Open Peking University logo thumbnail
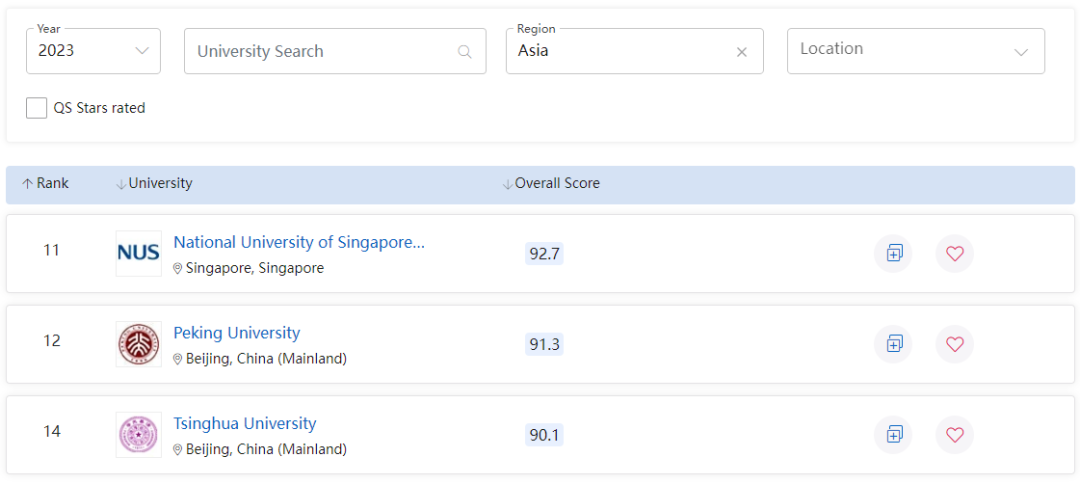 pos(138,344)
